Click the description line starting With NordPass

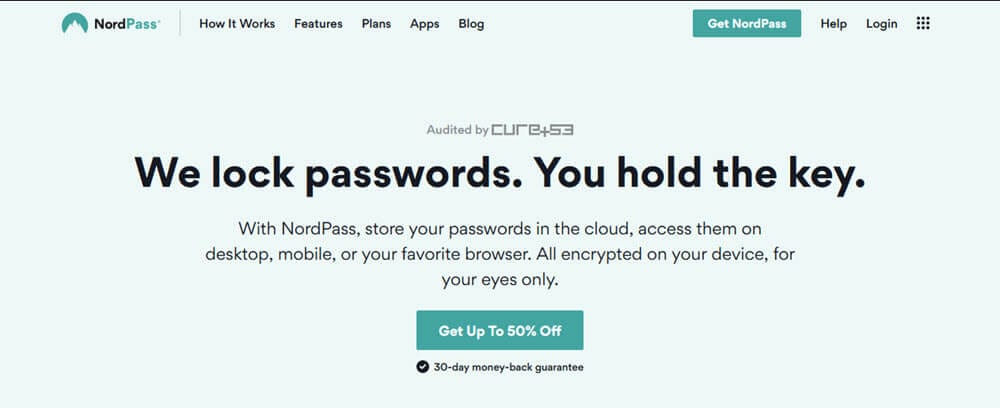point(500,228)
